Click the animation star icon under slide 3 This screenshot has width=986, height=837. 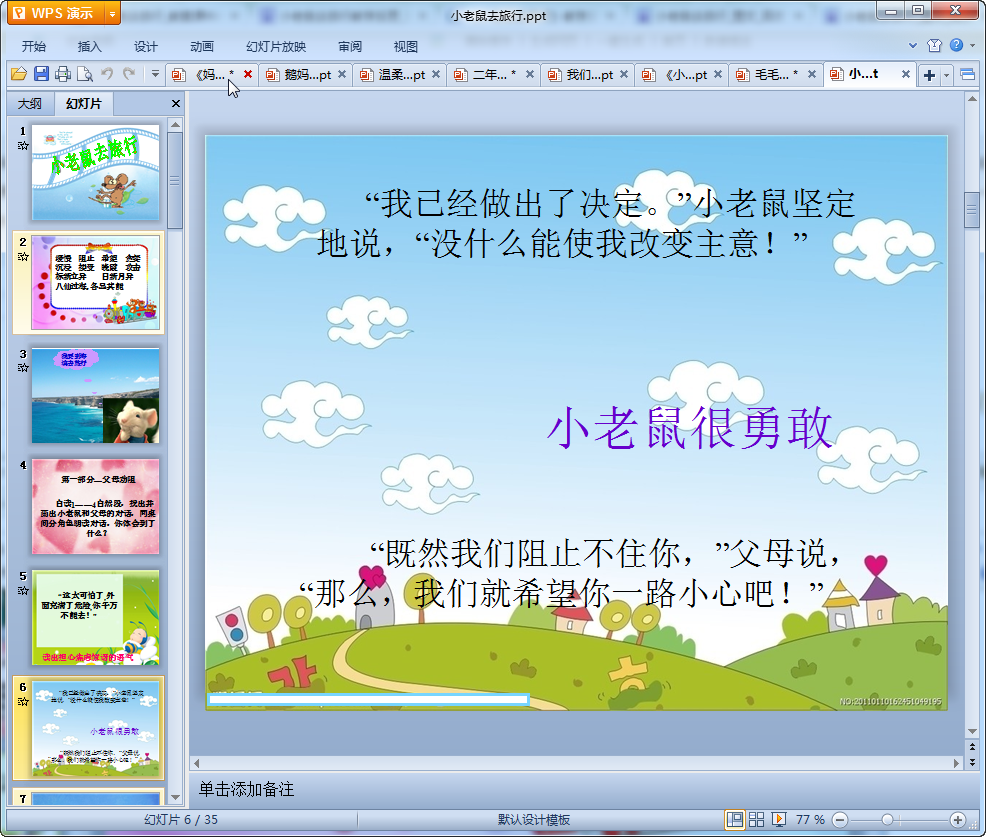pos(23,368)
